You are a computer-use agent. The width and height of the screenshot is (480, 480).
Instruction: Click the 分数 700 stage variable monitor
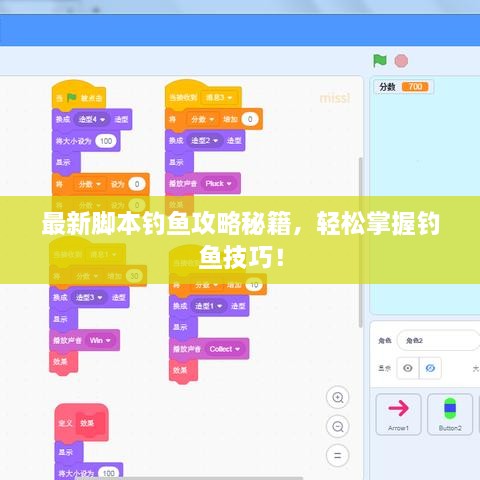(404, 87)
